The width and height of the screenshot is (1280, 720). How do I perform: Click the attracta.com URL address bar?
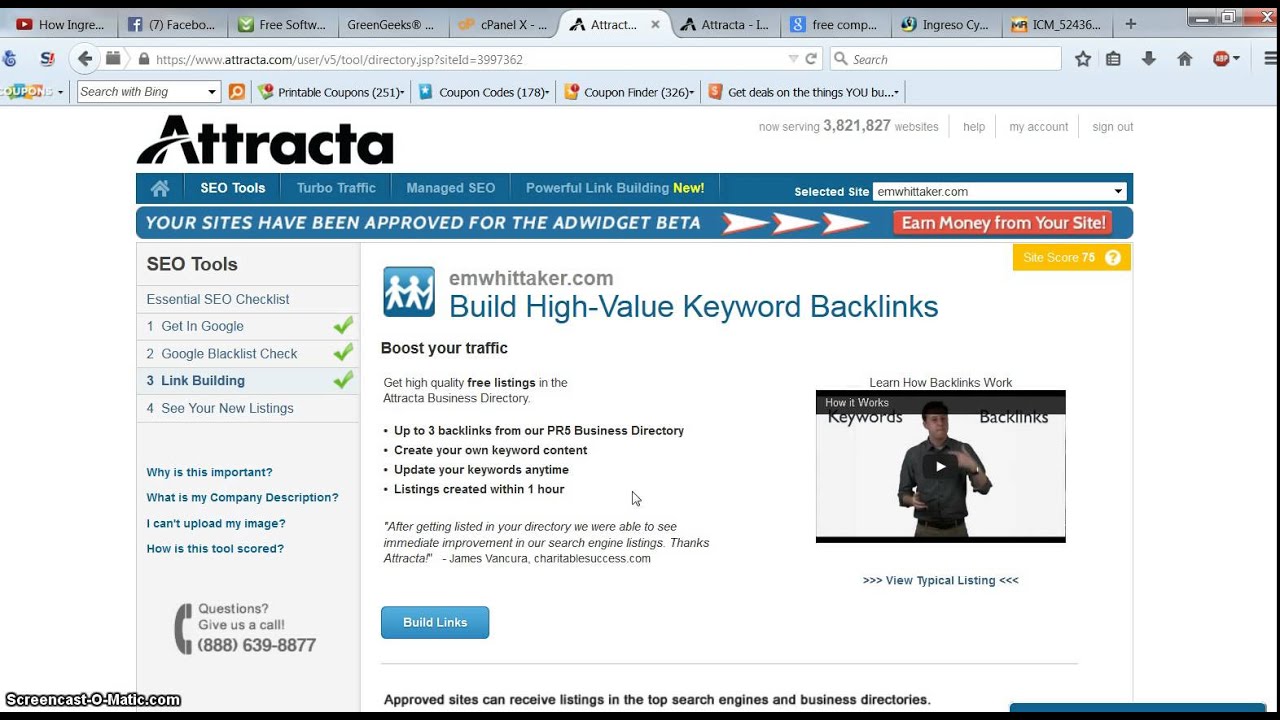[x=470, y=59]
